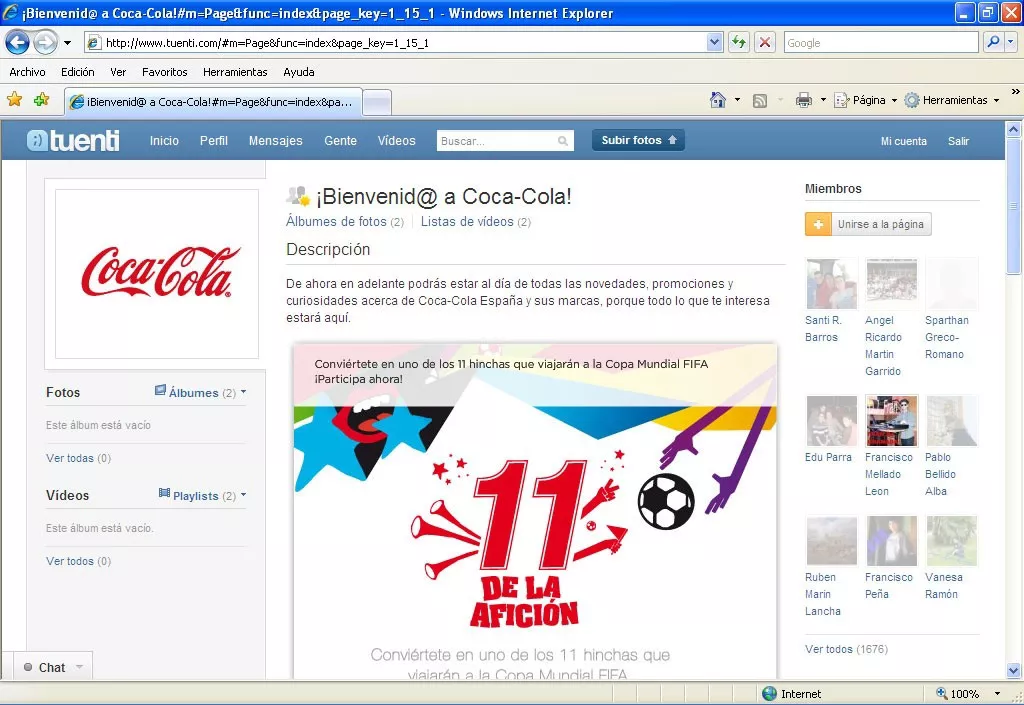Open Listas de vídeos (2) link
The width and height of the screenshot is (1024, 705).
[475, 221]
